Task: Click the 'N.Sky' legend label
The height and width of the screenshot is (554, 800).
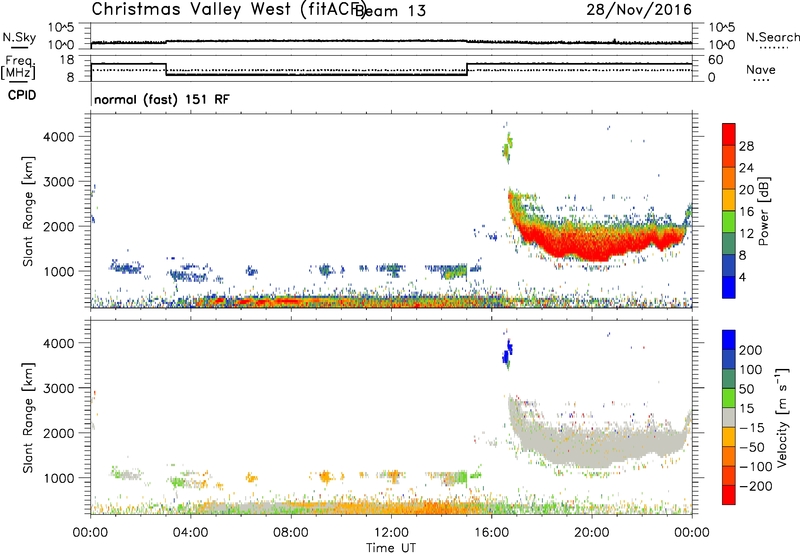Action: tap(19, 37)
